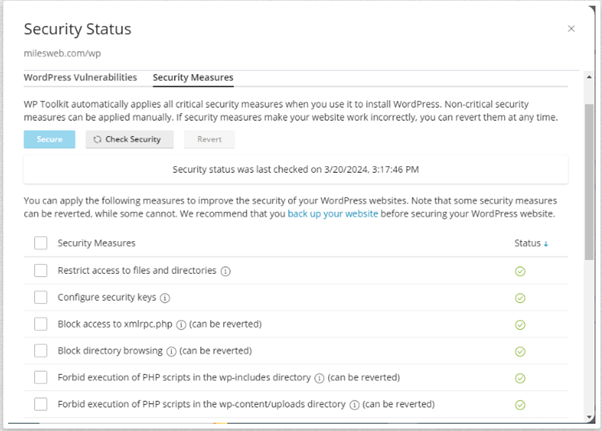The width and height of the screenshot is (602, 431).
Task: Check Forbid PHP scripts in wp-includes checkbox
Action: pyautogui.click(x=41, y=377)
